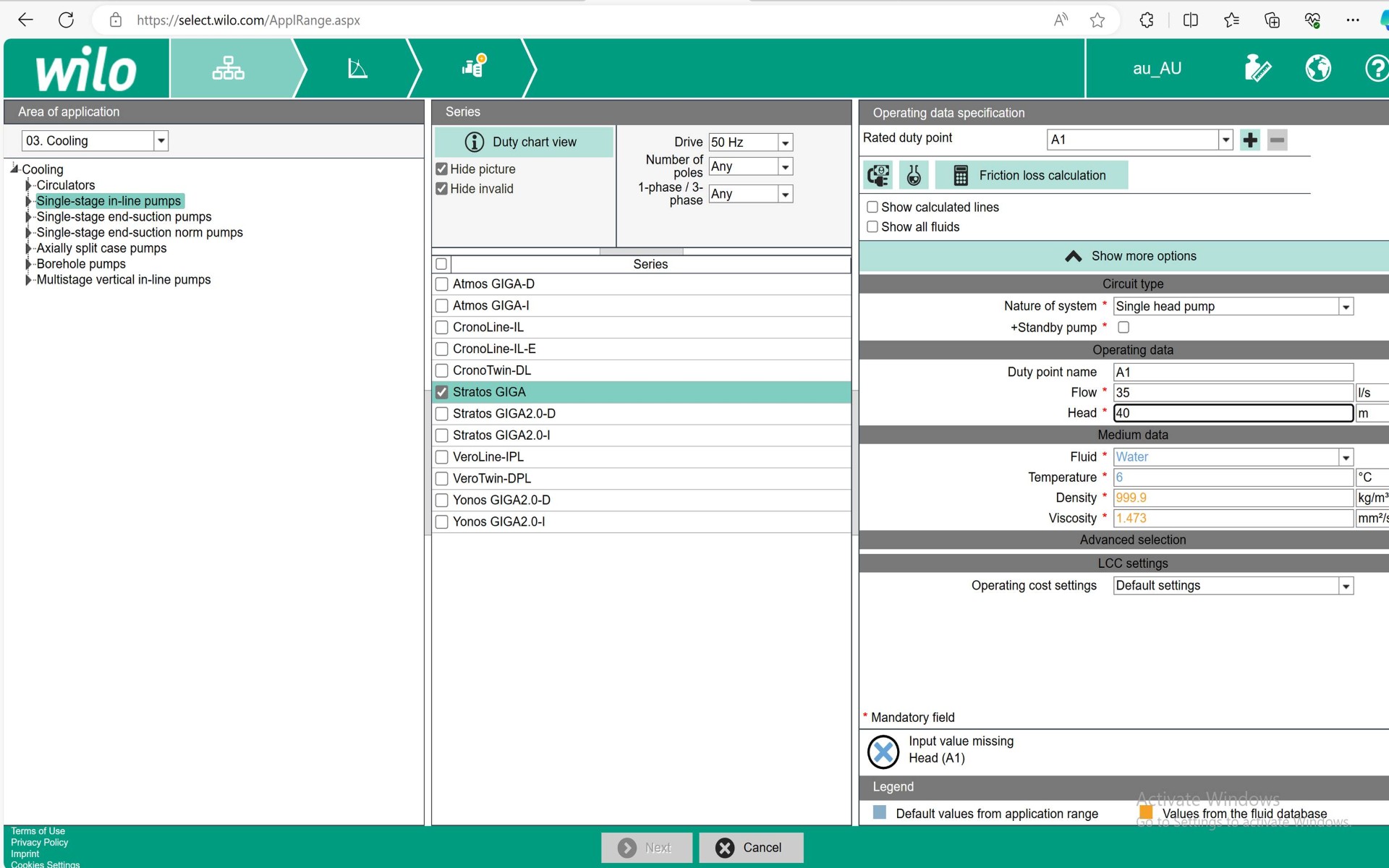Enable Show calculated lines checkbox

[872, 208]
